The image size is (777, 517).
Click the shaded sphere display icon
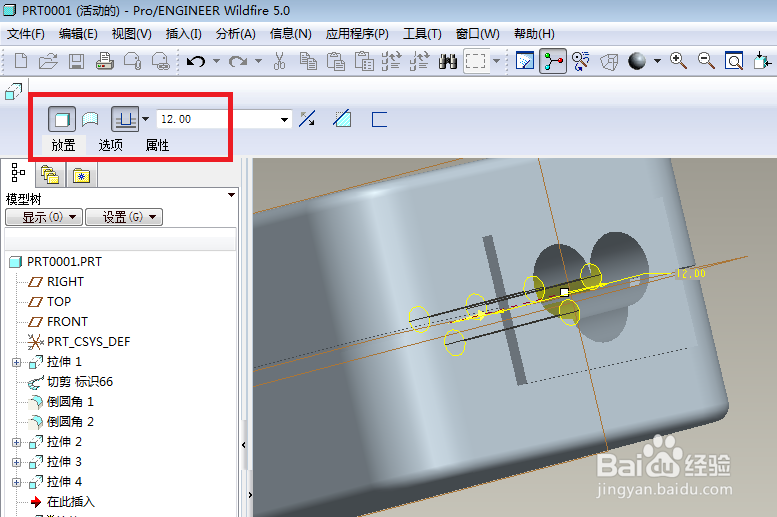(x=637, y=61)
